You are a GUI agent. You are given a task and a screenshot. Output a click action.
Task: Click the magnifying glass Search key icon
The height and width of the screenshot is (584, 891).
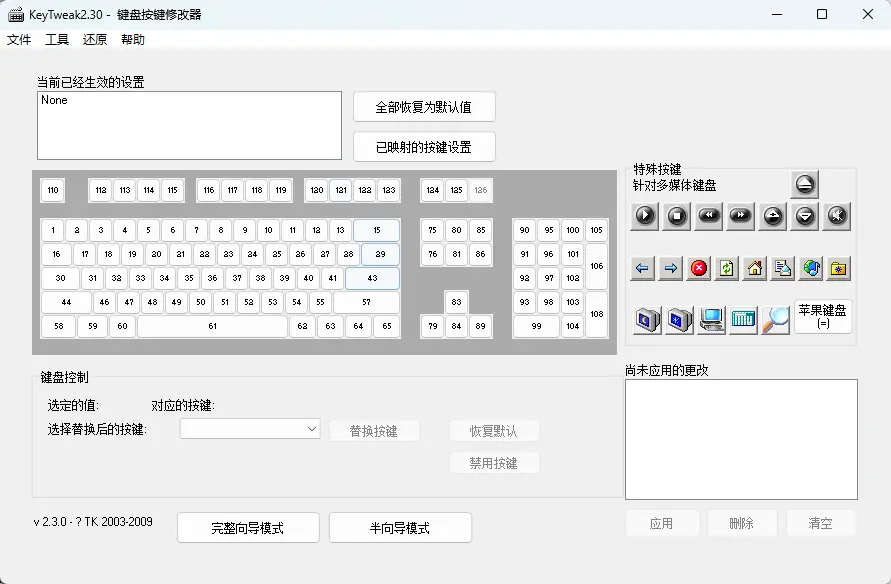pos(776,320)
